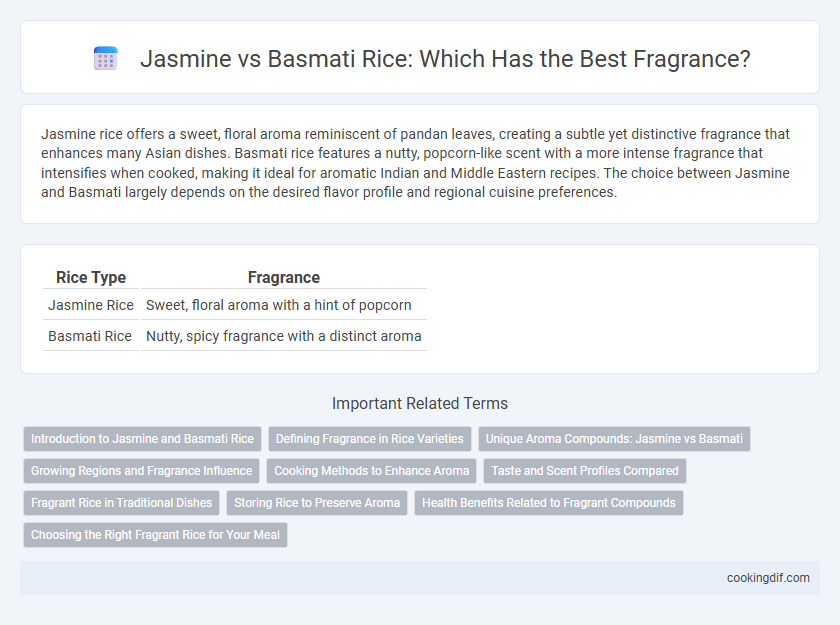The image size is (840, 625).
Task: Click the Rice Type column header
Action: (x=91, y=277)
